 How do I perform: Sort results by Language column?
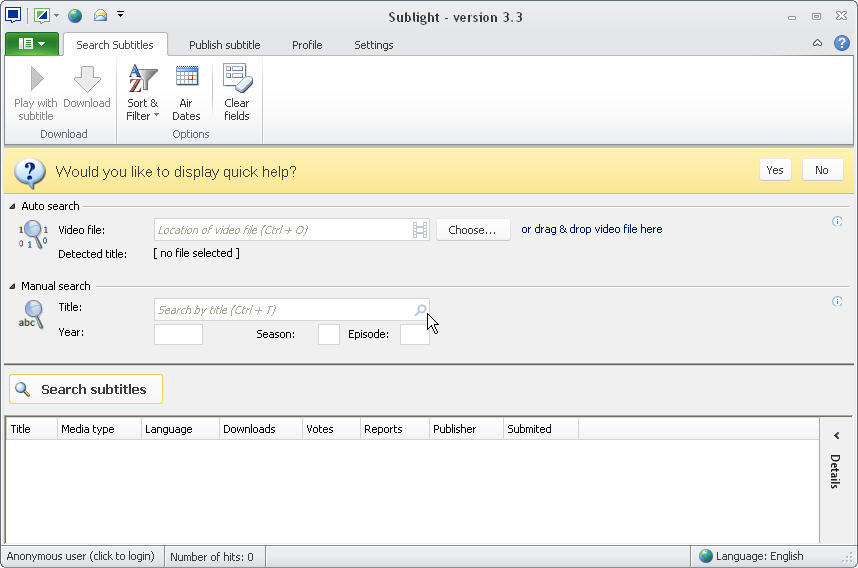[180, 429]
